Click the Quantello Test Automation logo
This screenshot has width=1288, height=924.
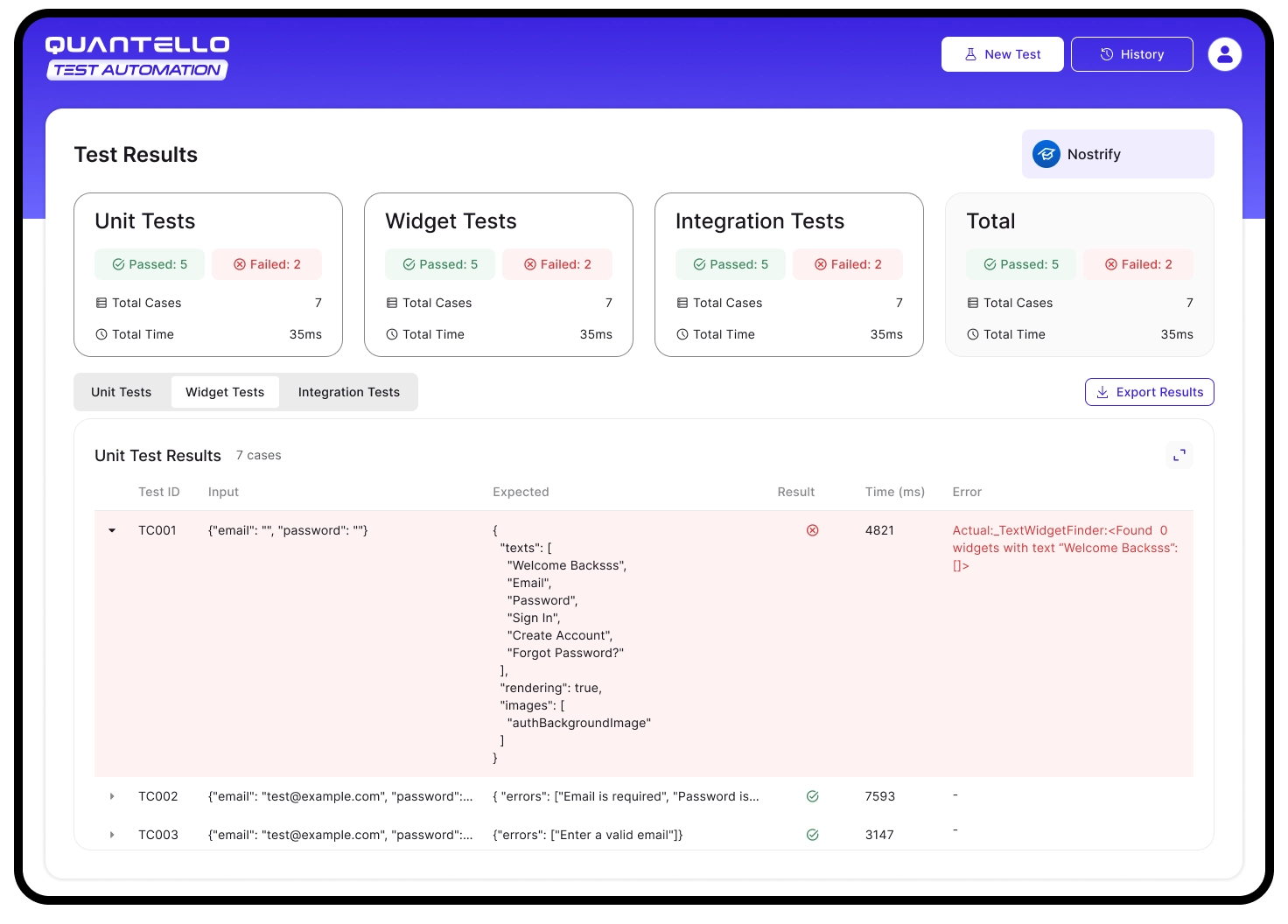point(137,58)
